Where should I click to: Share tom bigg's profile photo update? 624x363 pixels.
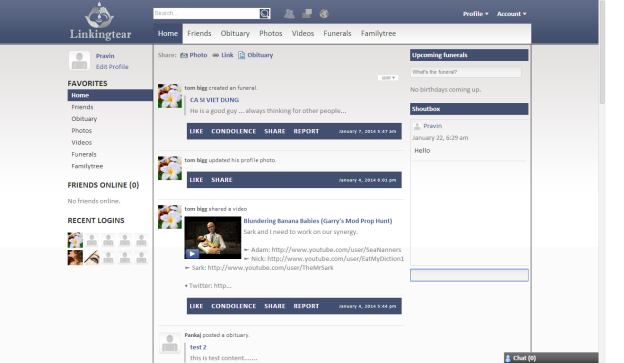[x=222, y=180]
